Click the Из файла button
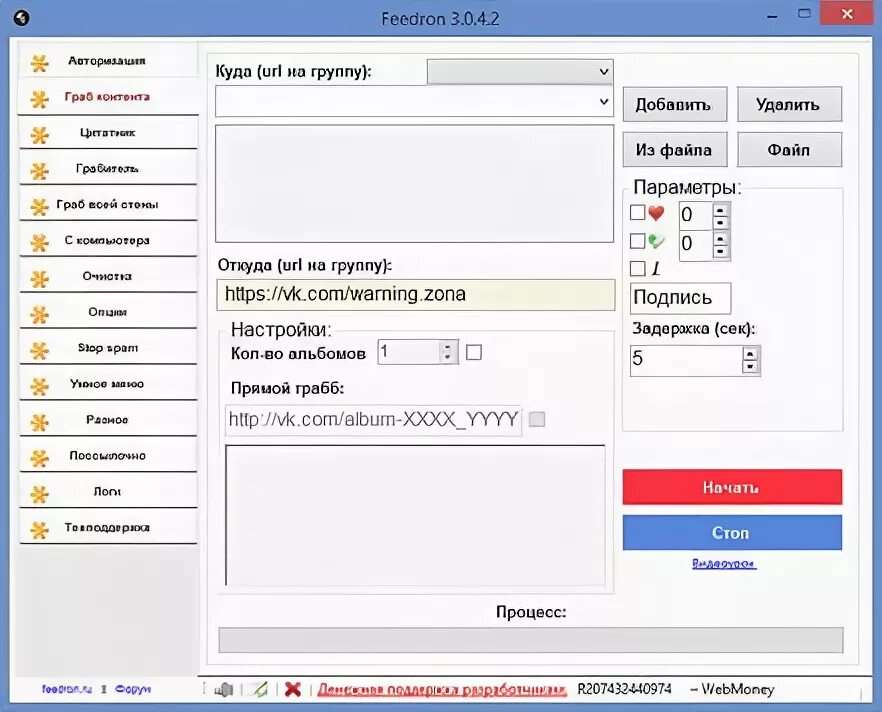The width and height of the screenshot is (882, 712). 674,150
